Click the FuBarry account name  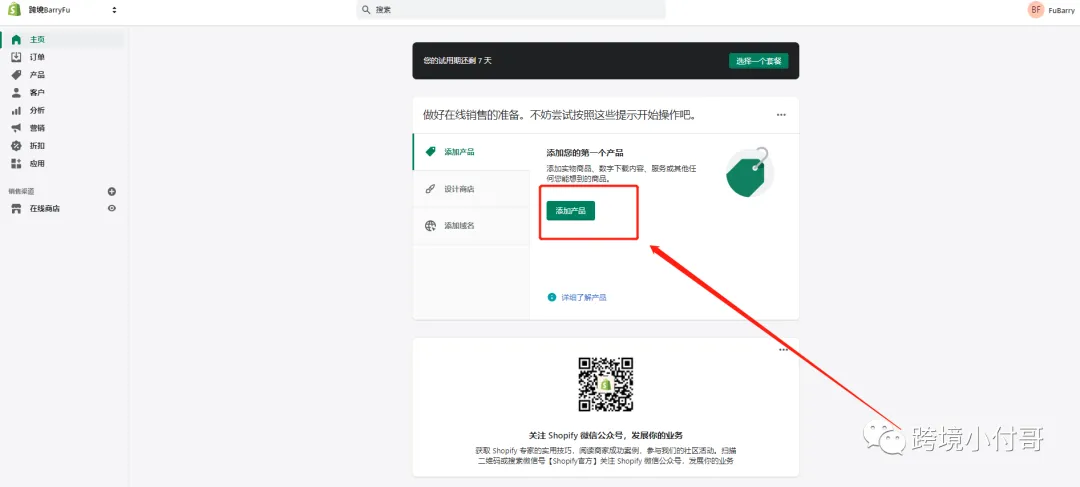point(1062,10)
